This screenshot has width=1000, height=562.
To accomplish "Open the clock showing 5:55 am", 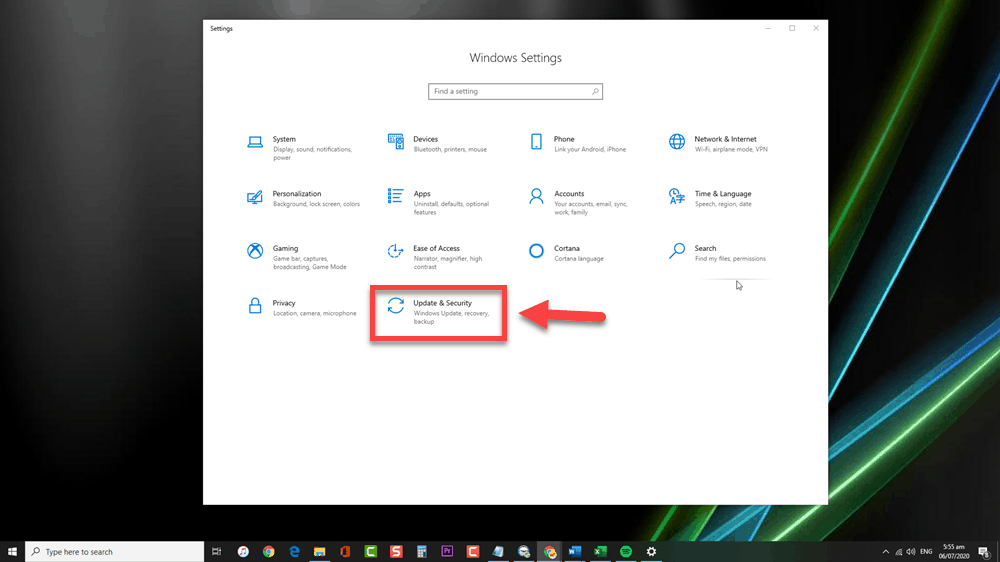I will point(953,551).
